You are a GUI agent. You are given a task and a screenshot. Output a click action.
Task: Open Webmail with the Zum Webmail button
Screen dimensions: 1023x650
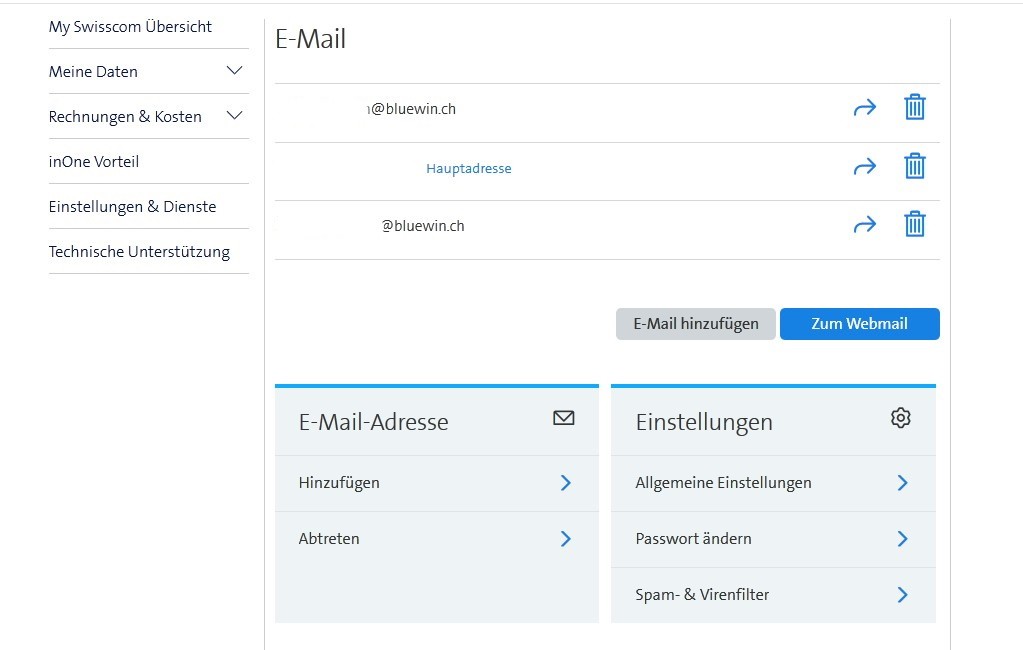[859, 323]
